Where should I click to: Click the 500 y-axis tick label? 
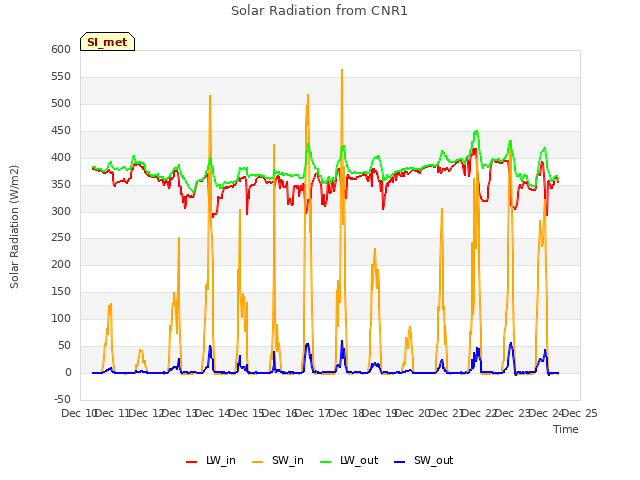tap(61, 103)
